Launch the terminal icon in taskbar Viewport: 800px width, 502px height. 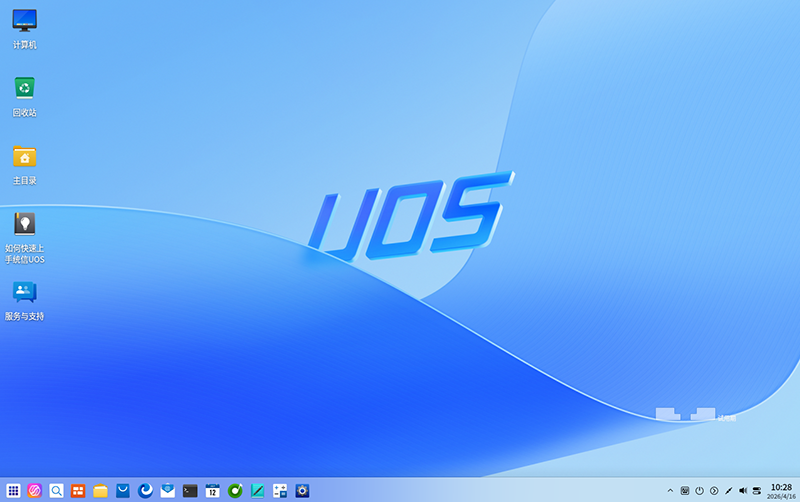[190, 491]
